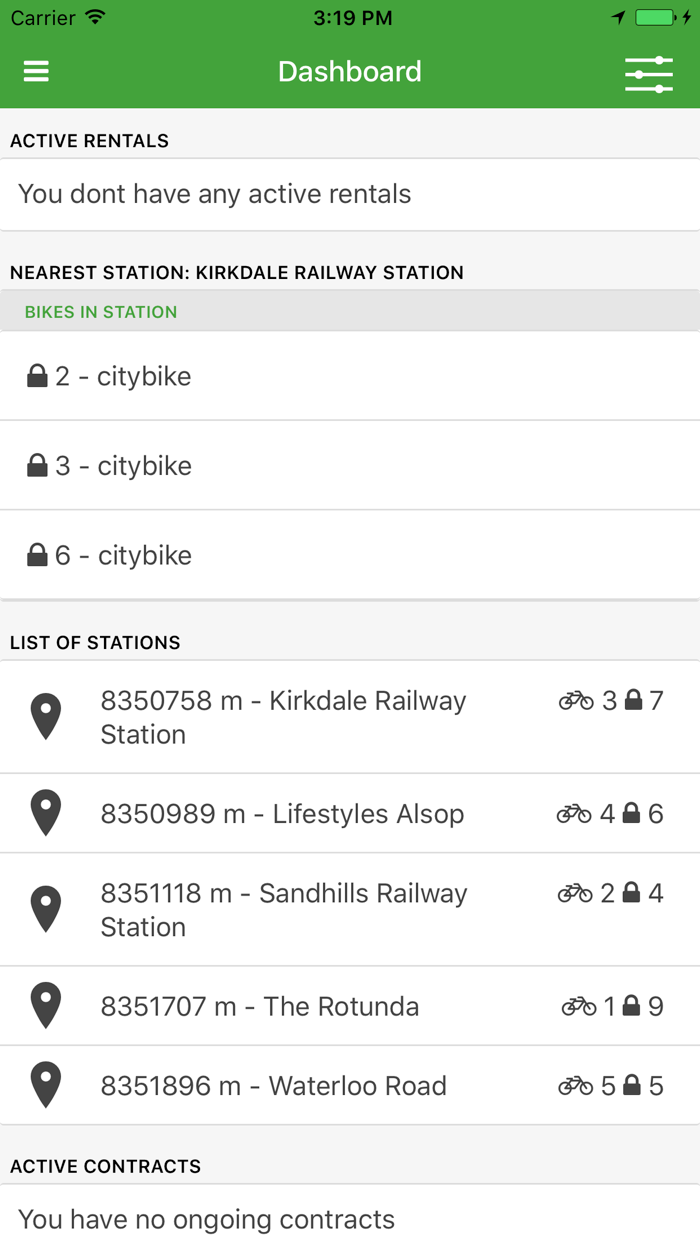This screenshot has height=1244, width=700.
Task: Expand the Bikes In Station section
Action: 101,311
